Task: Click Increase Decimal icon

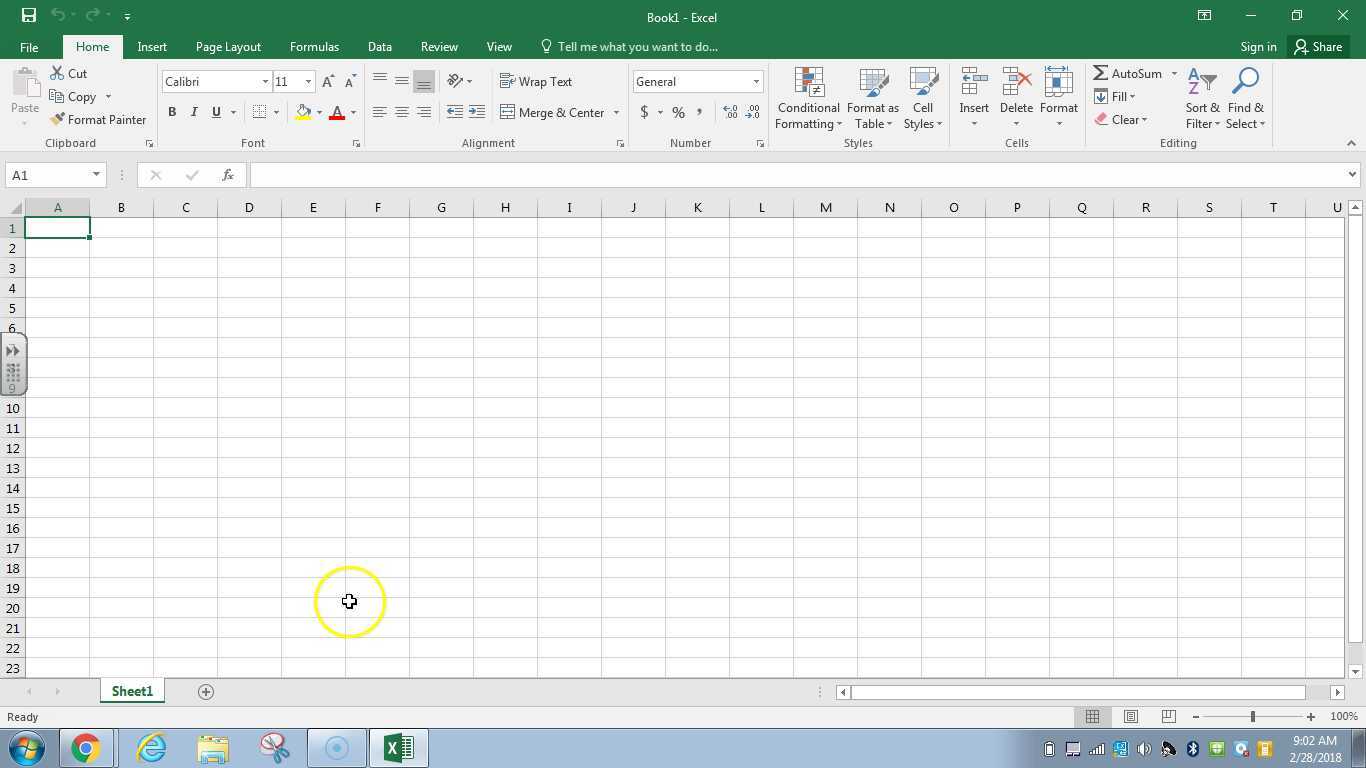Action: tap(730, 113)
